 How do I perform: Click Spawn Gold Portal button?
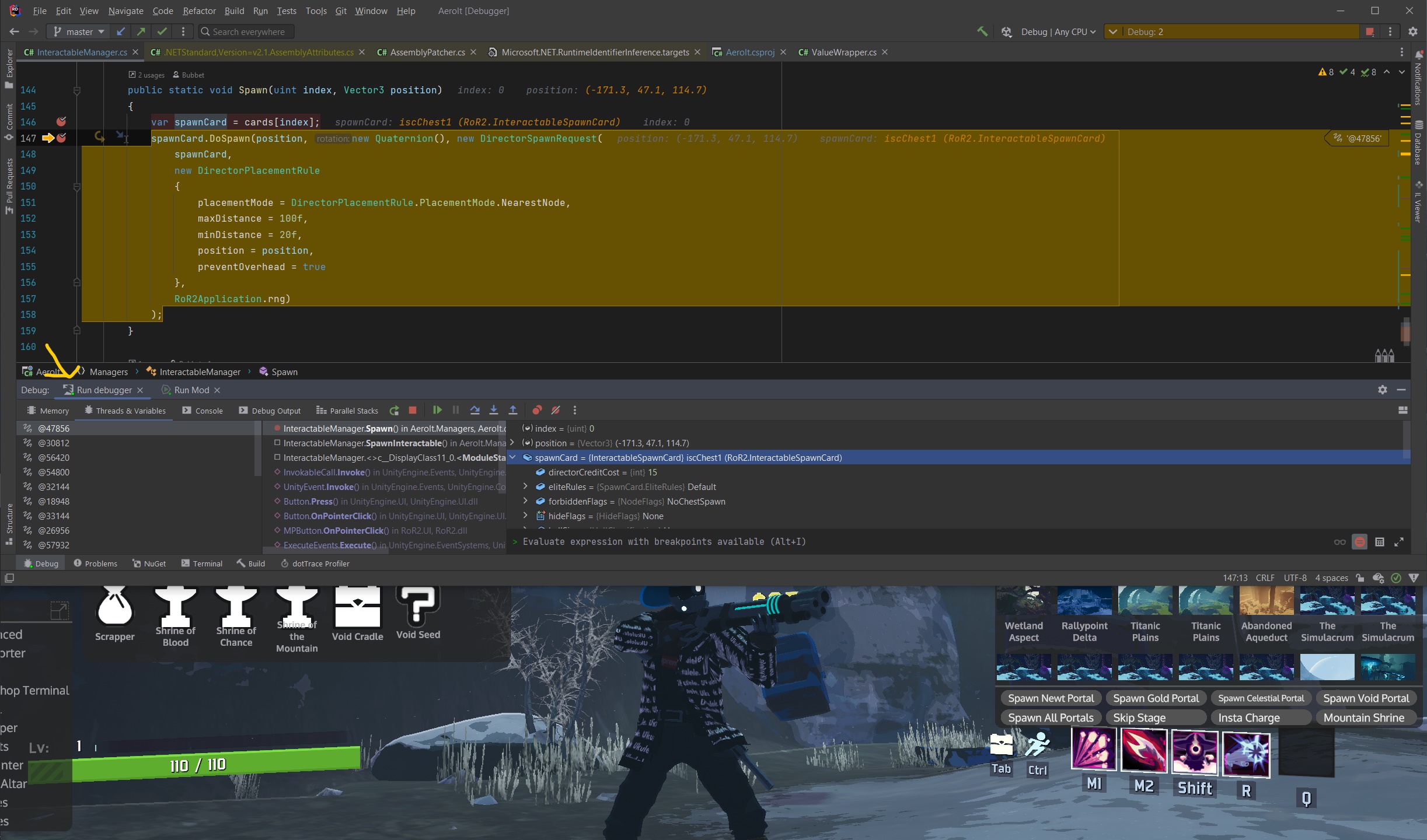1155,698
